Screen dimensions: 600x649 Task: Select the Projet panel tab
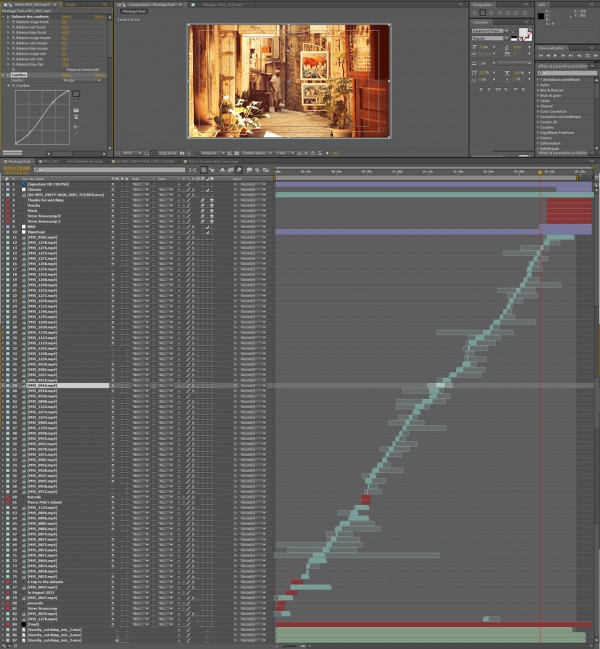click(71, 5)
